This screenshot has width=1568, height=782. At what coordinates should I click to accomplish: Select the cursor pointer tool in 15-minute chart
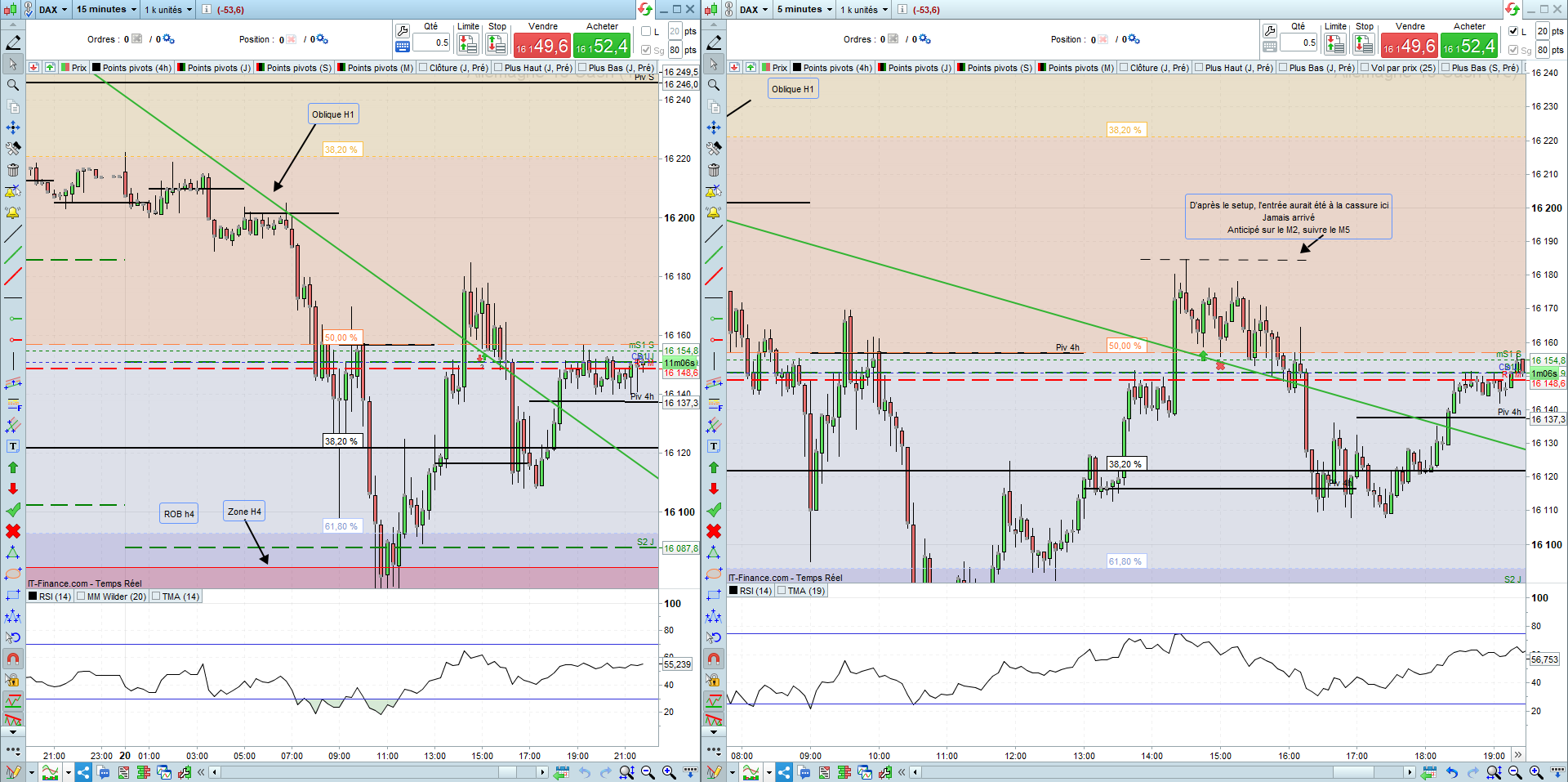[13, 64]
